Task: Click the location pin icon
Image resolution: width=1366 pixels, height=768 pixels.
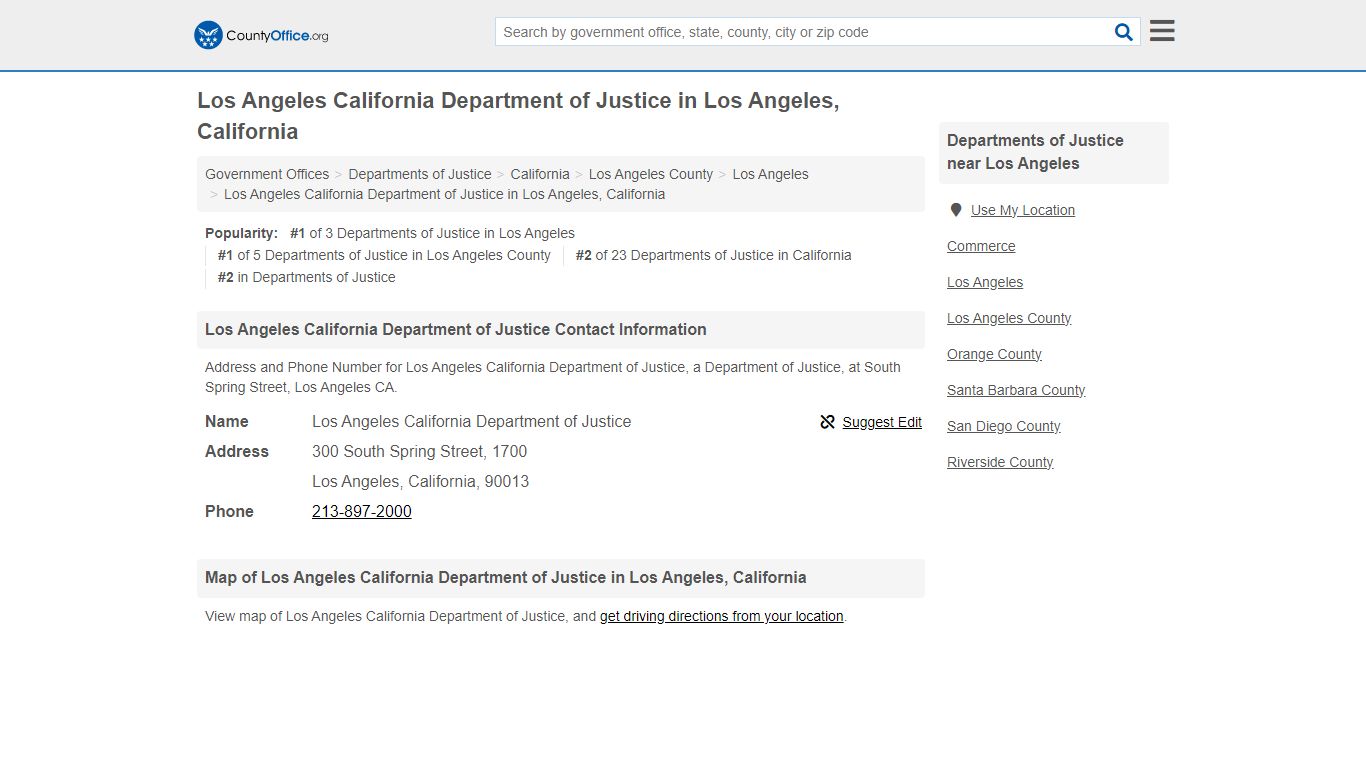Action: click(x=956, y=210)
